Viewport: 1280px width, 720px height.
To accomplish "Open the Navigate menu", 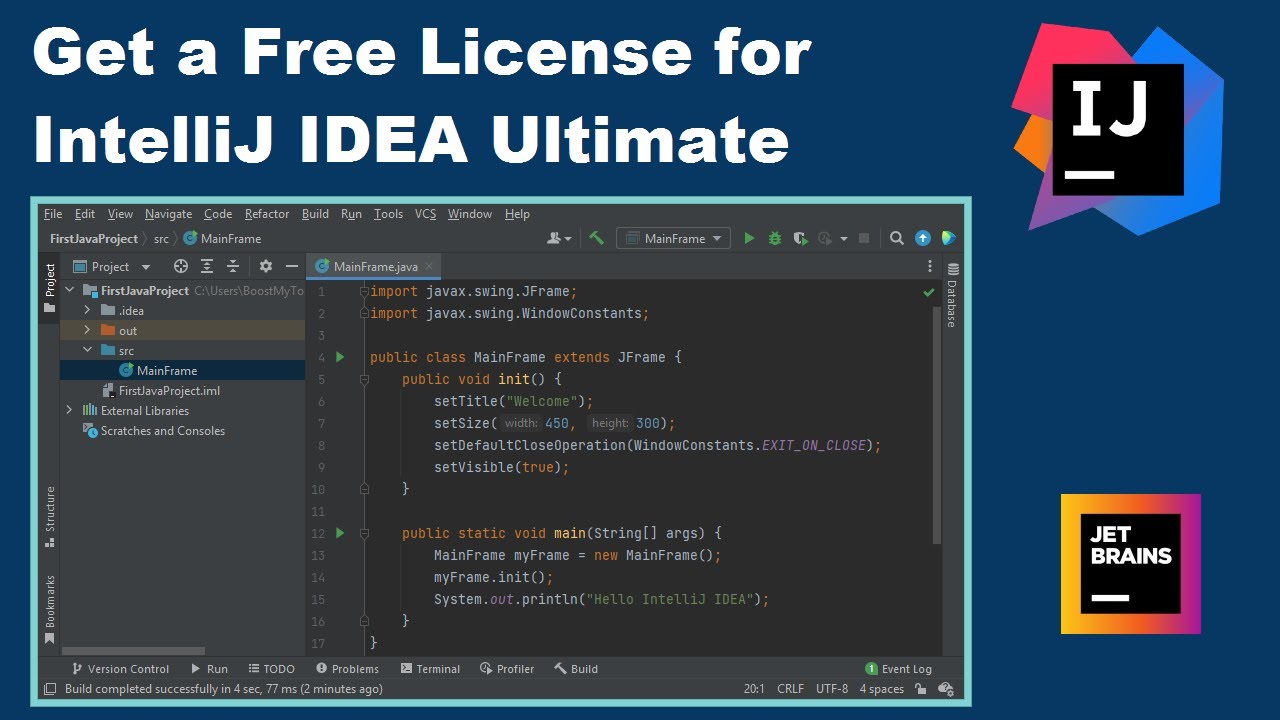I will (168, 214).
